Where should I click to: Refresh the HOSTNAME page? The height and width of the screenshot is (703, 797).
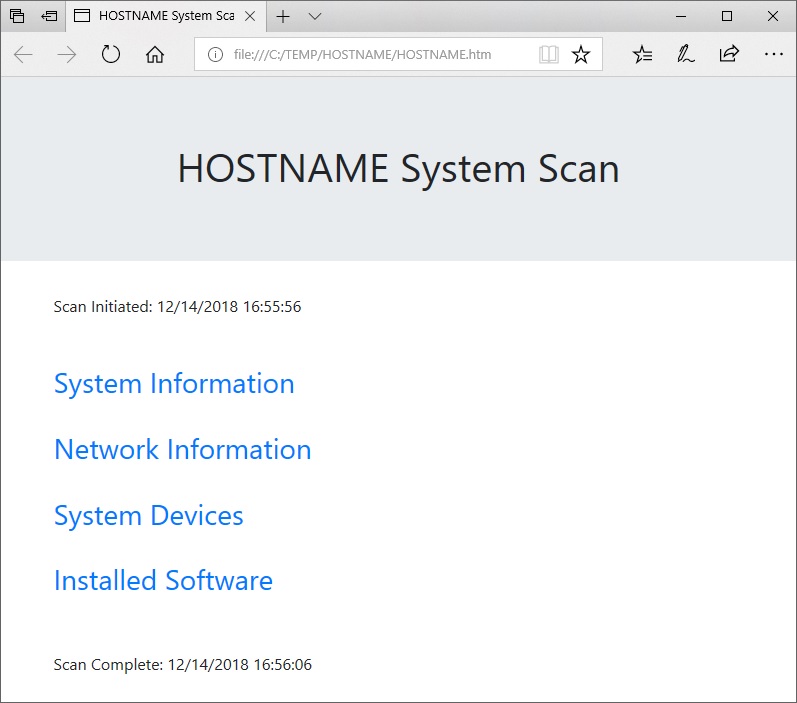point(110,54)
